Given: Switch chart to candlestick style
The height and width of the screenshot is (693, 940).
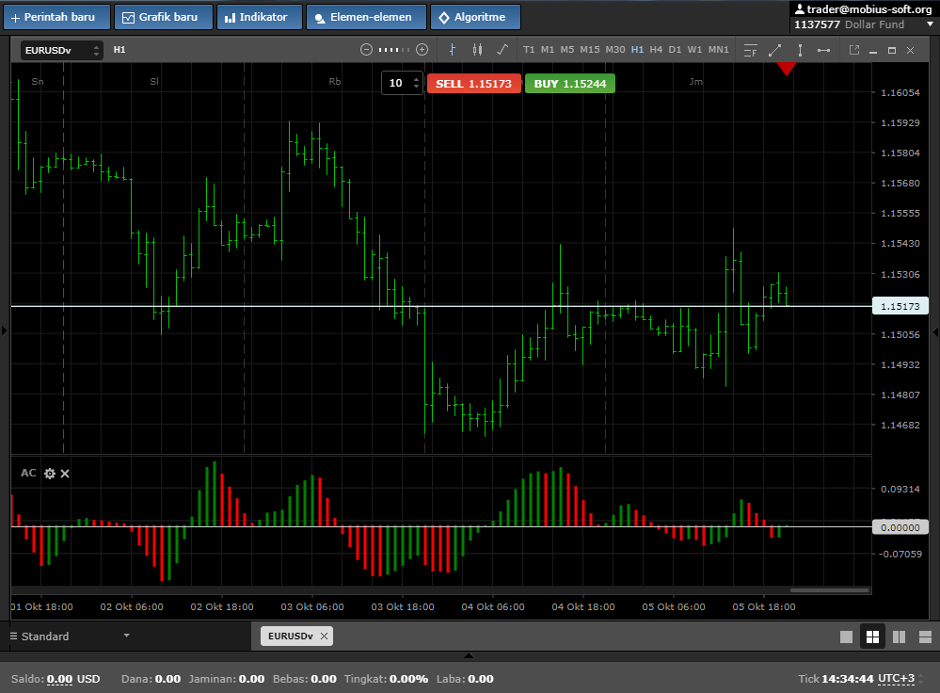Looking at the screenshot, I should click(x=477, y=50).
